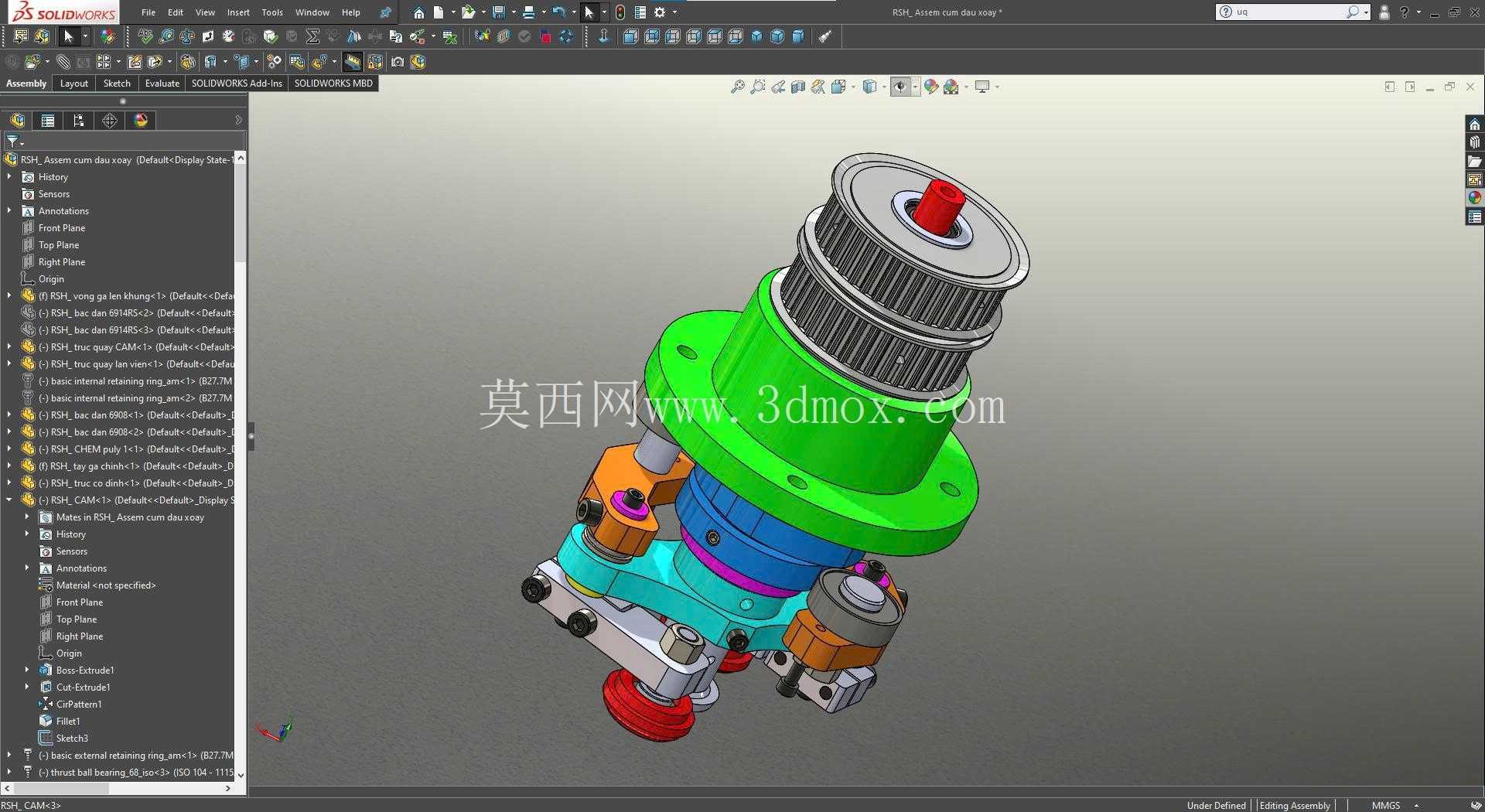Switch to the DisplayManager color ball tab

[141, 121]
